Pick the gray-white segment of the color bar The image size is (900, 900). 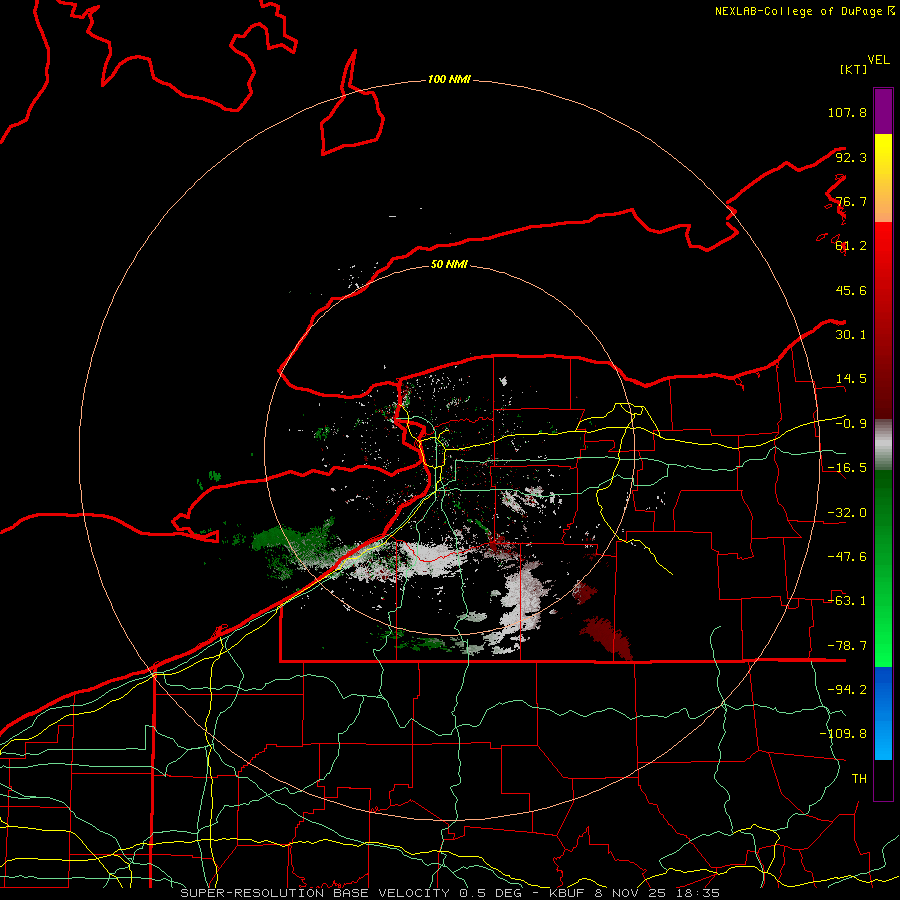tap(883, 445)
